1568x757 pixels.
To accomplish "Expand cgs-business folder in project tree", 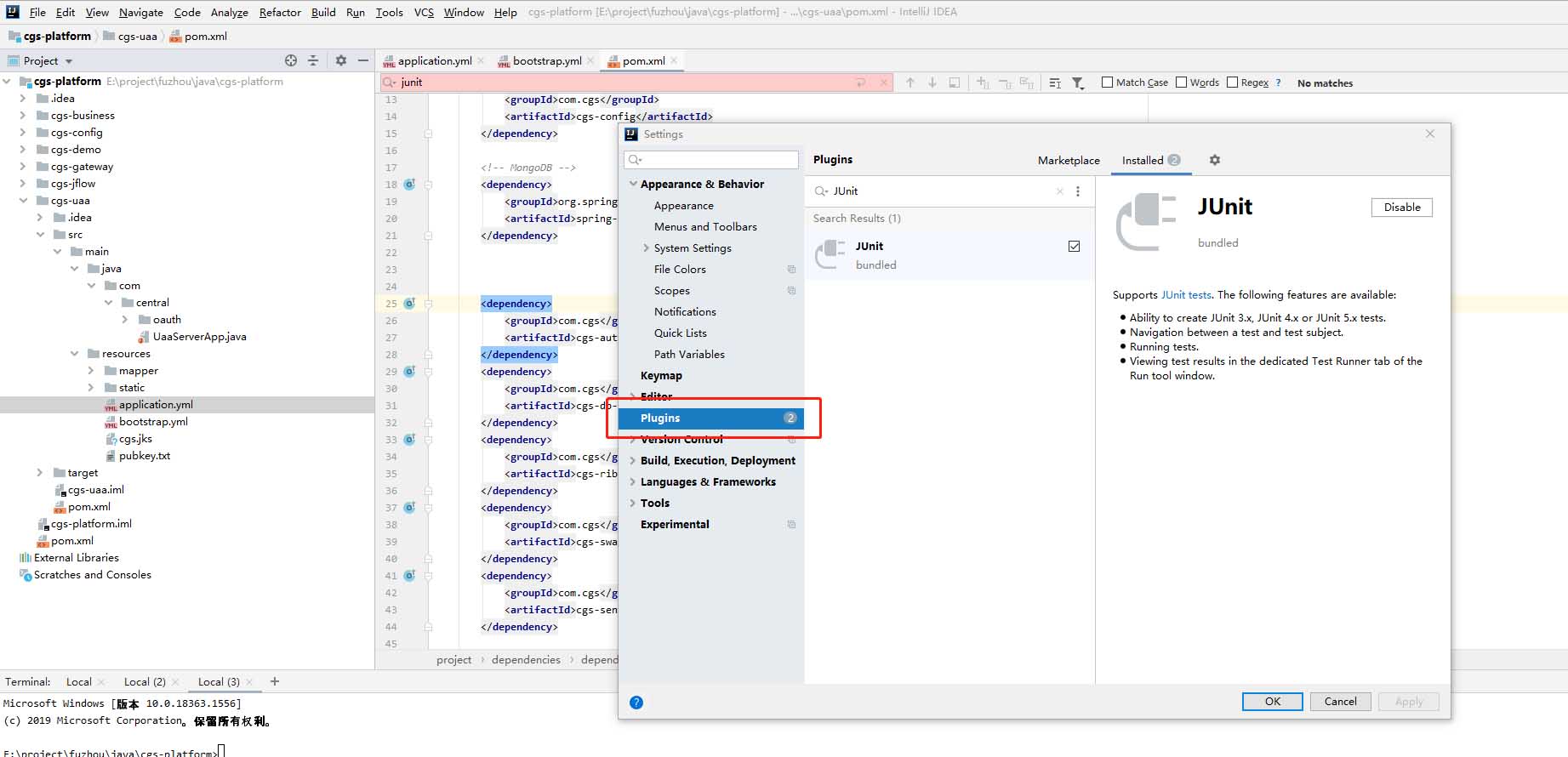I will click(x=23, y=116).
